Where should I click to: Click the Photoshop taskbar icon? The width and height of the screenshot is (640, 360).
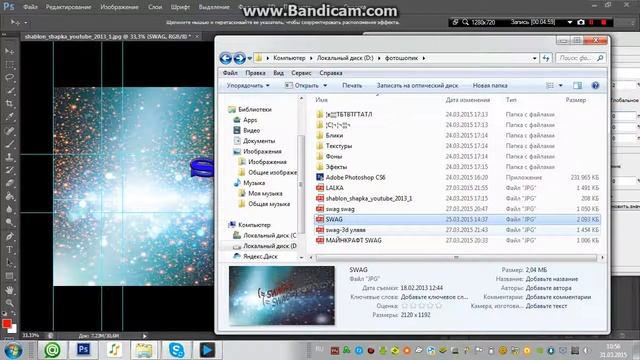[84, 350]
